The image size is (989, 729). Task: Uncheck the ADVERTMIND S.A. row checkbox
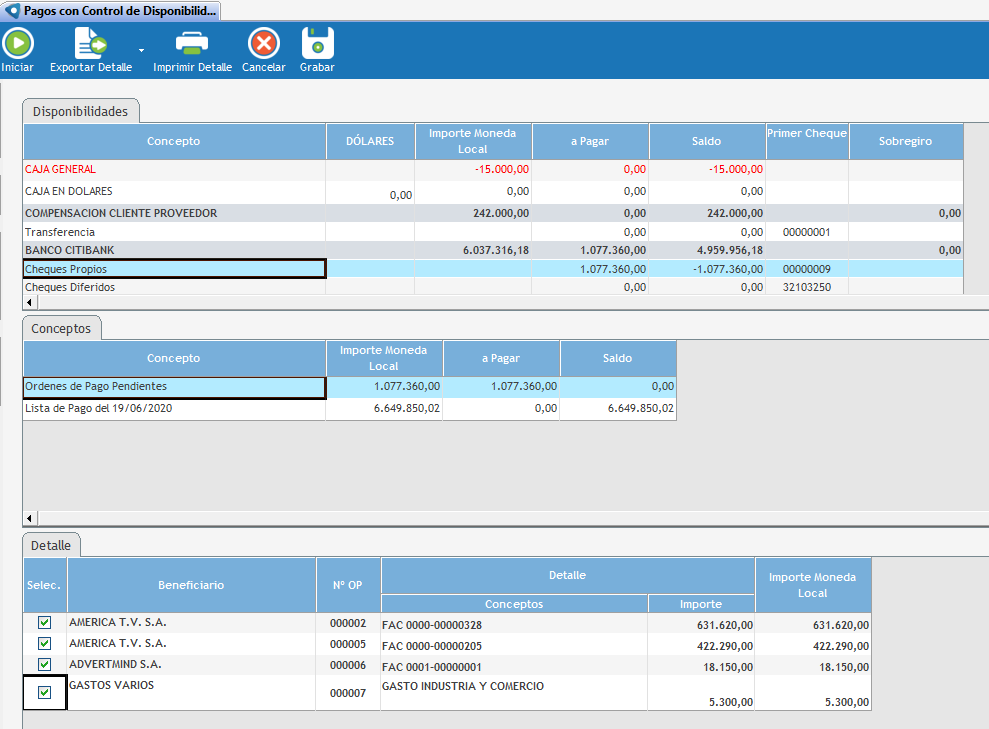[x=44, y=665]
